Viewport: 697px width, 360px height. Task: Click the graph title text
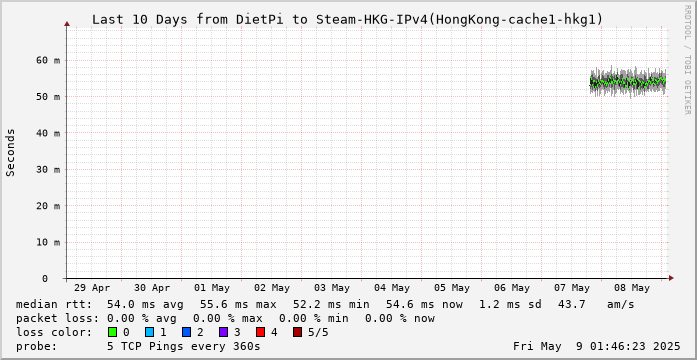click(x=347, y=20)
